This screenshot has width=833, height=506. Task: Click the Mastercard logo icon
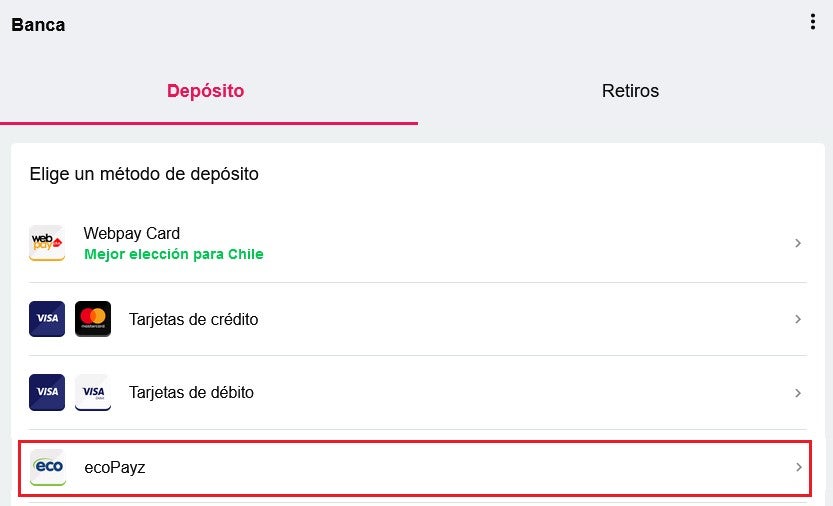click(93, 319)
